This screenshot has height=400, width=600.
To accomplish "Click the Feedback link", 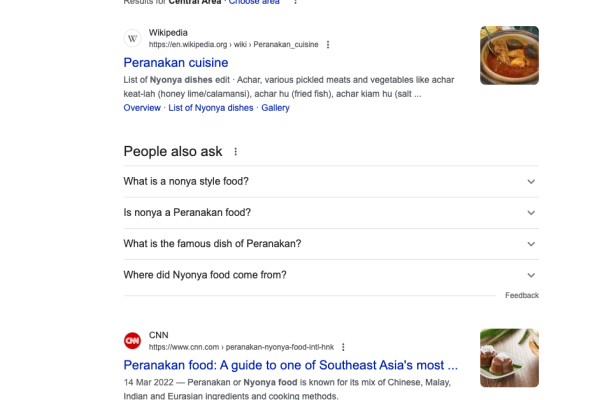I will pyautogui.click(x=522, y=296).
